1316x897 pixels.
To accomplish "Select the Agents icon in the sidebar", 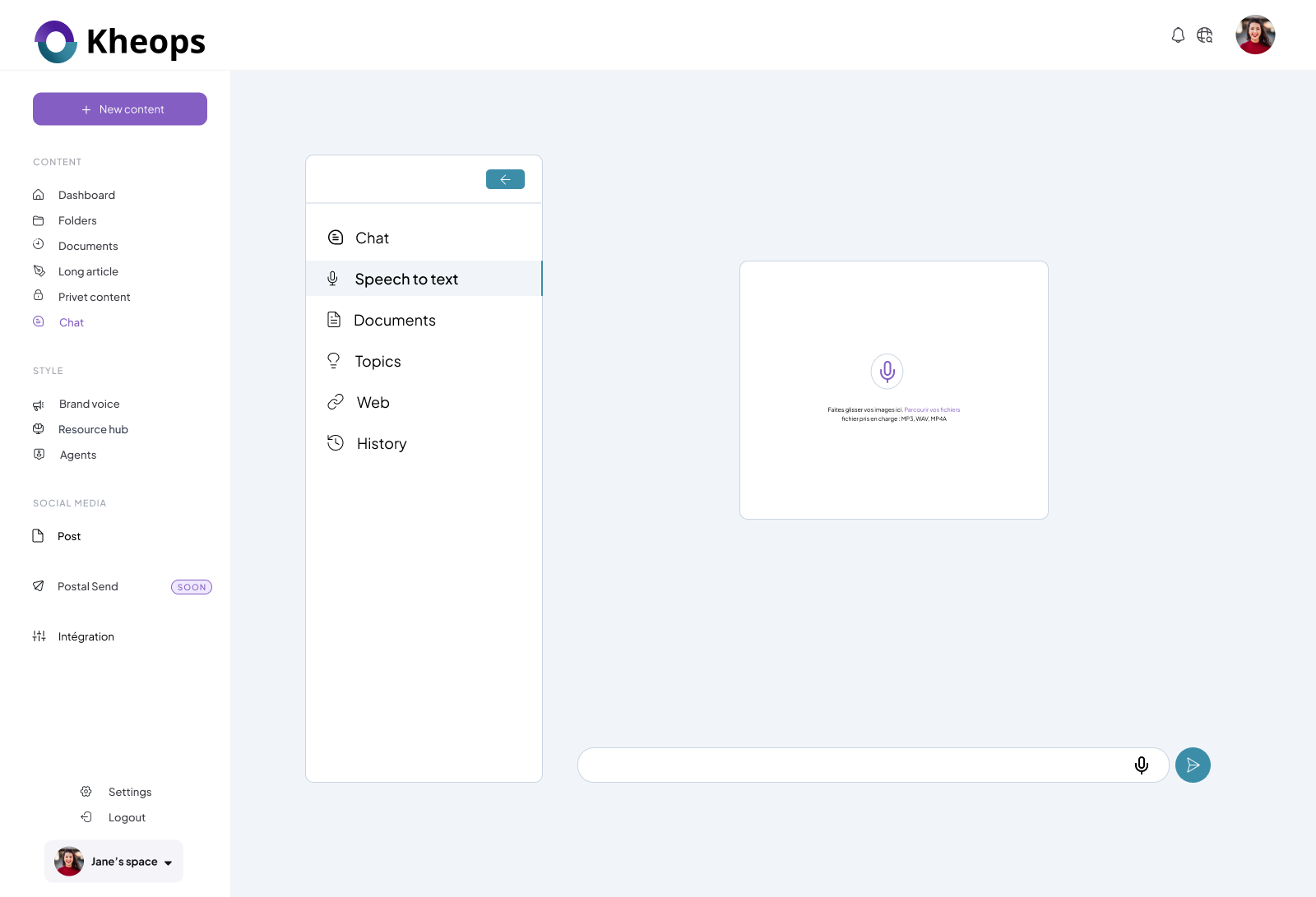I will (x=39, y=454).
